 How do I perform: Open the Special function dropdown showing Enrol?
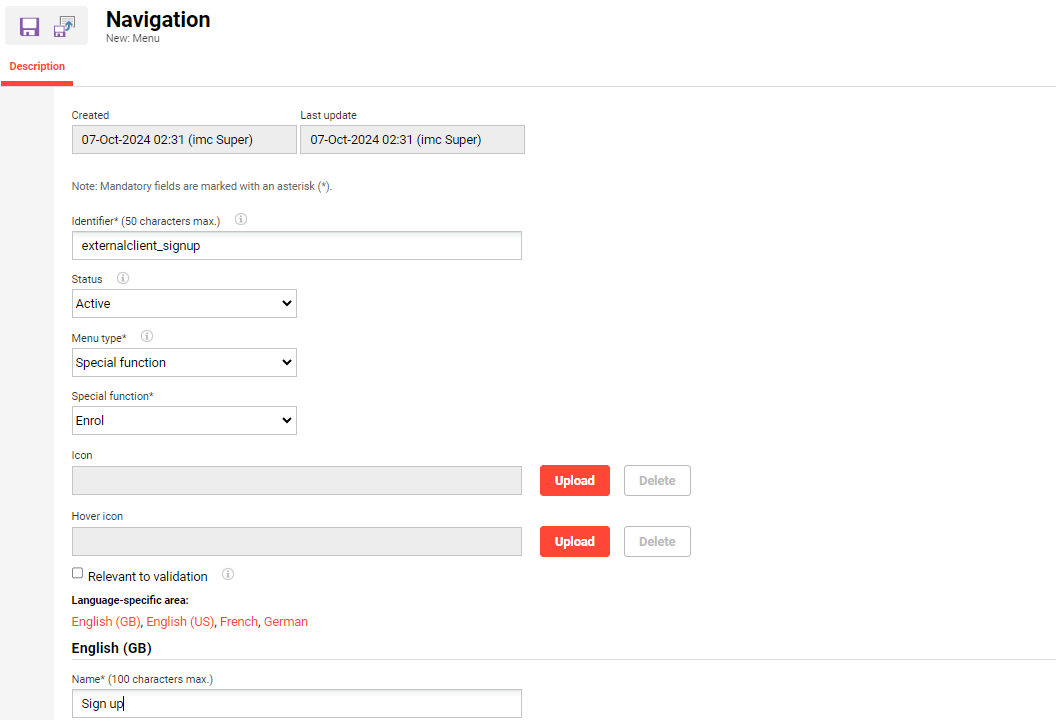pyautogui.click(x=184, y=421)
